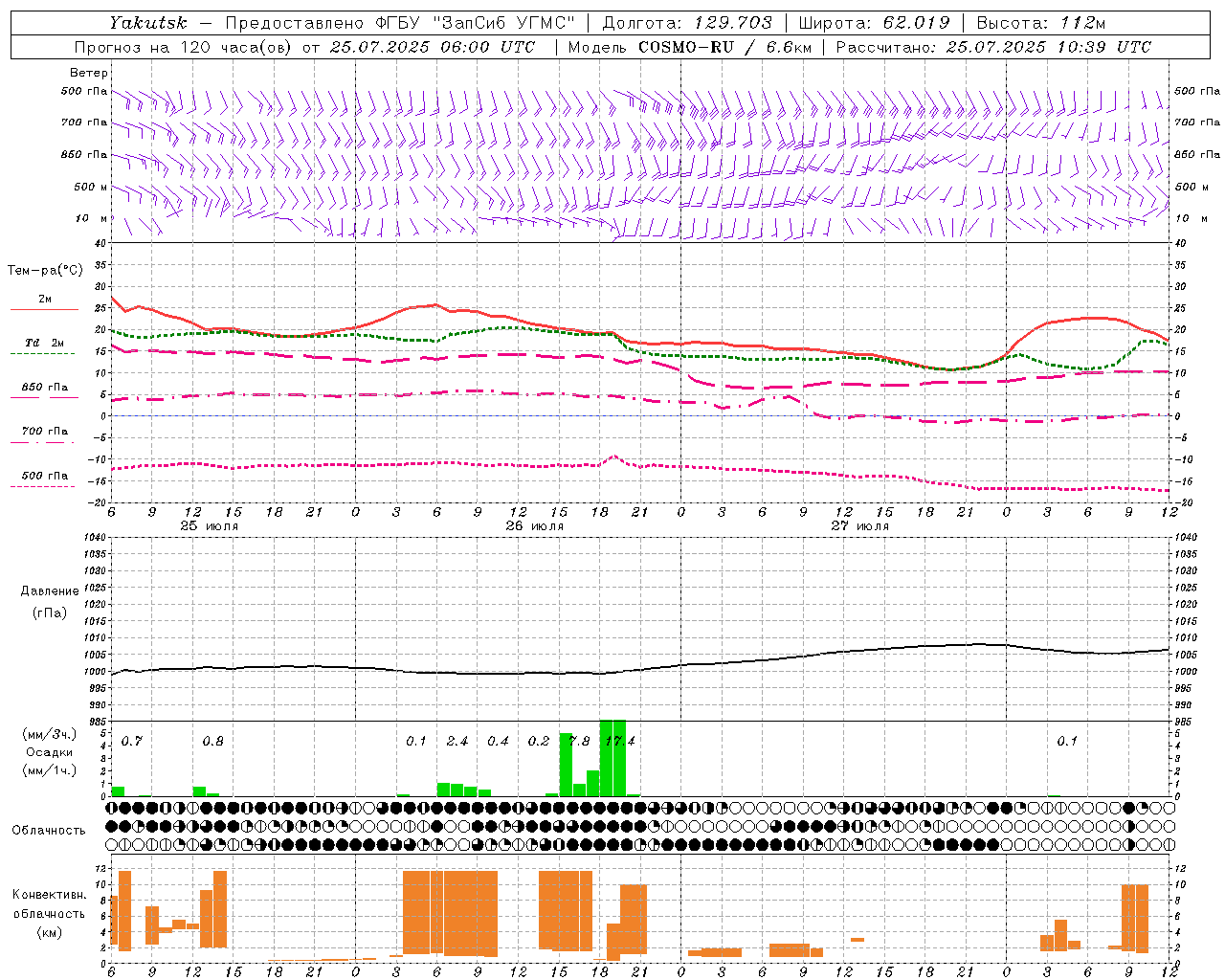Select the latitude value 62.019
This screenshot has height=980, width=1225.
point(916,23)
